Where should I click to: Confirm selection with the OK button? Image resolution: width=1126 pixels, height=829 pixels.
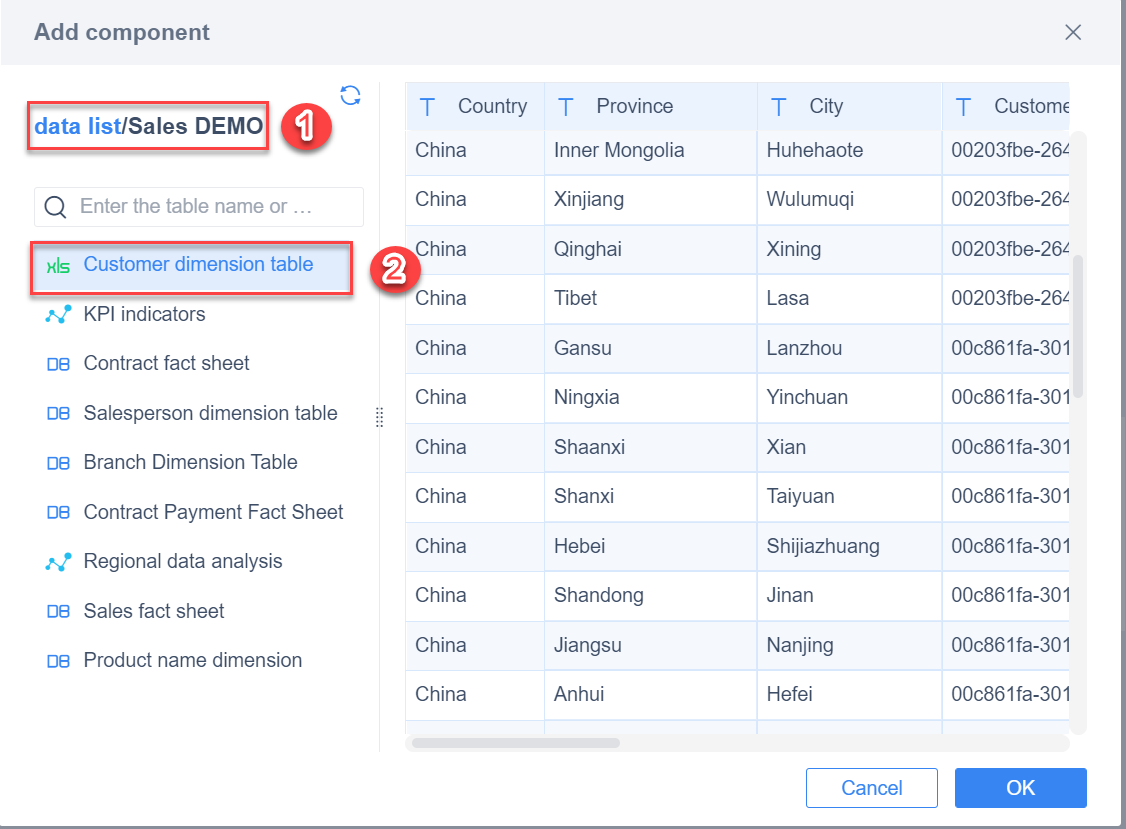[x=1020, y=788]
